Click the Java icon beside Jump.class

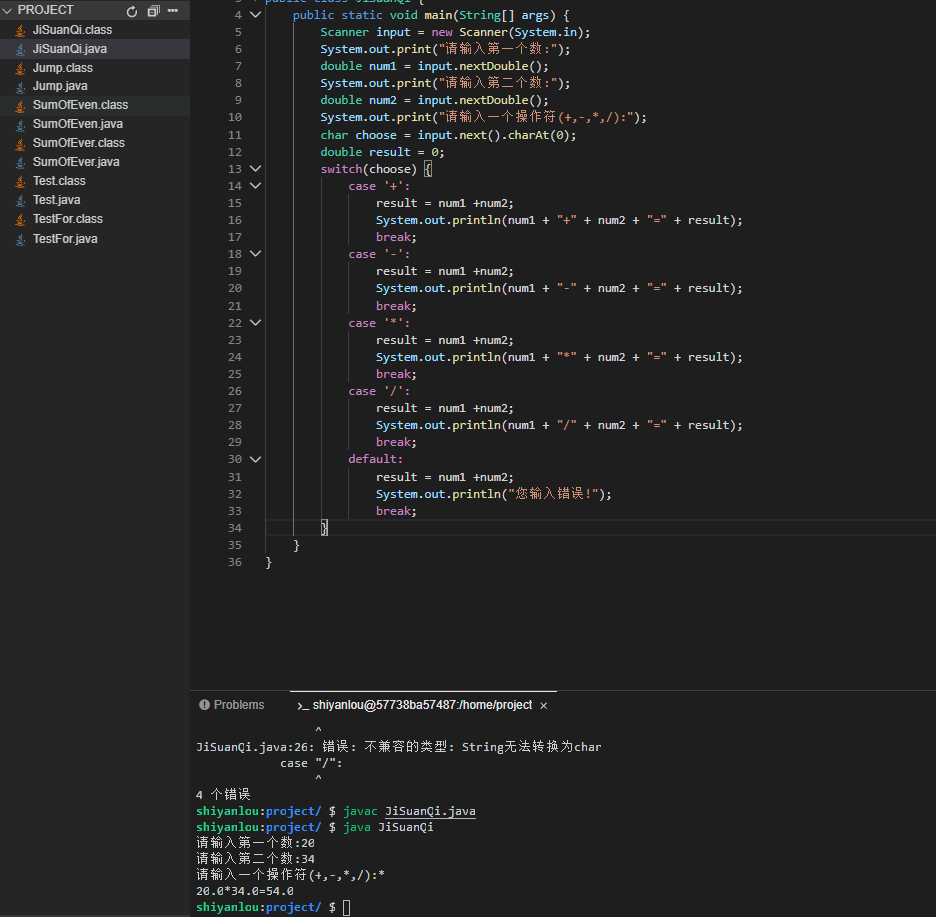[21, 69]
